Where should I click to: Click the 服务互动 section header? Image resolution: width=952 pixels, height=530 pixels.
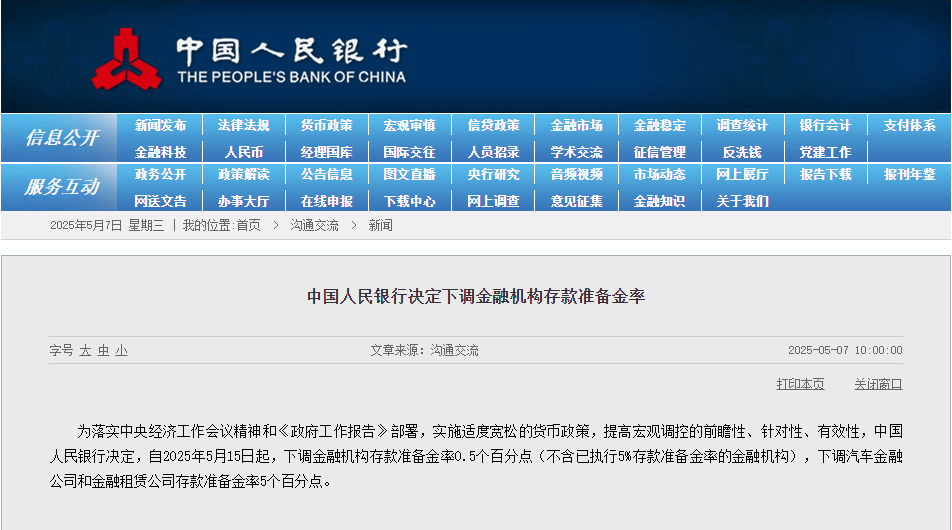pos(61,187)
